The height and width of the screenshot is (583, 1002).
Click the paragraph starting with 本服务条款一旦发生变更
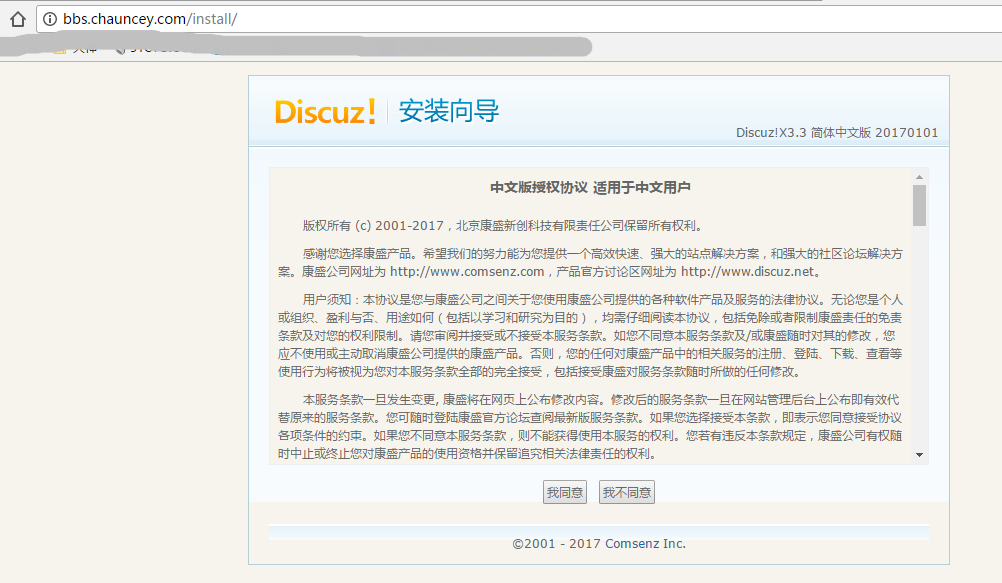590,426
